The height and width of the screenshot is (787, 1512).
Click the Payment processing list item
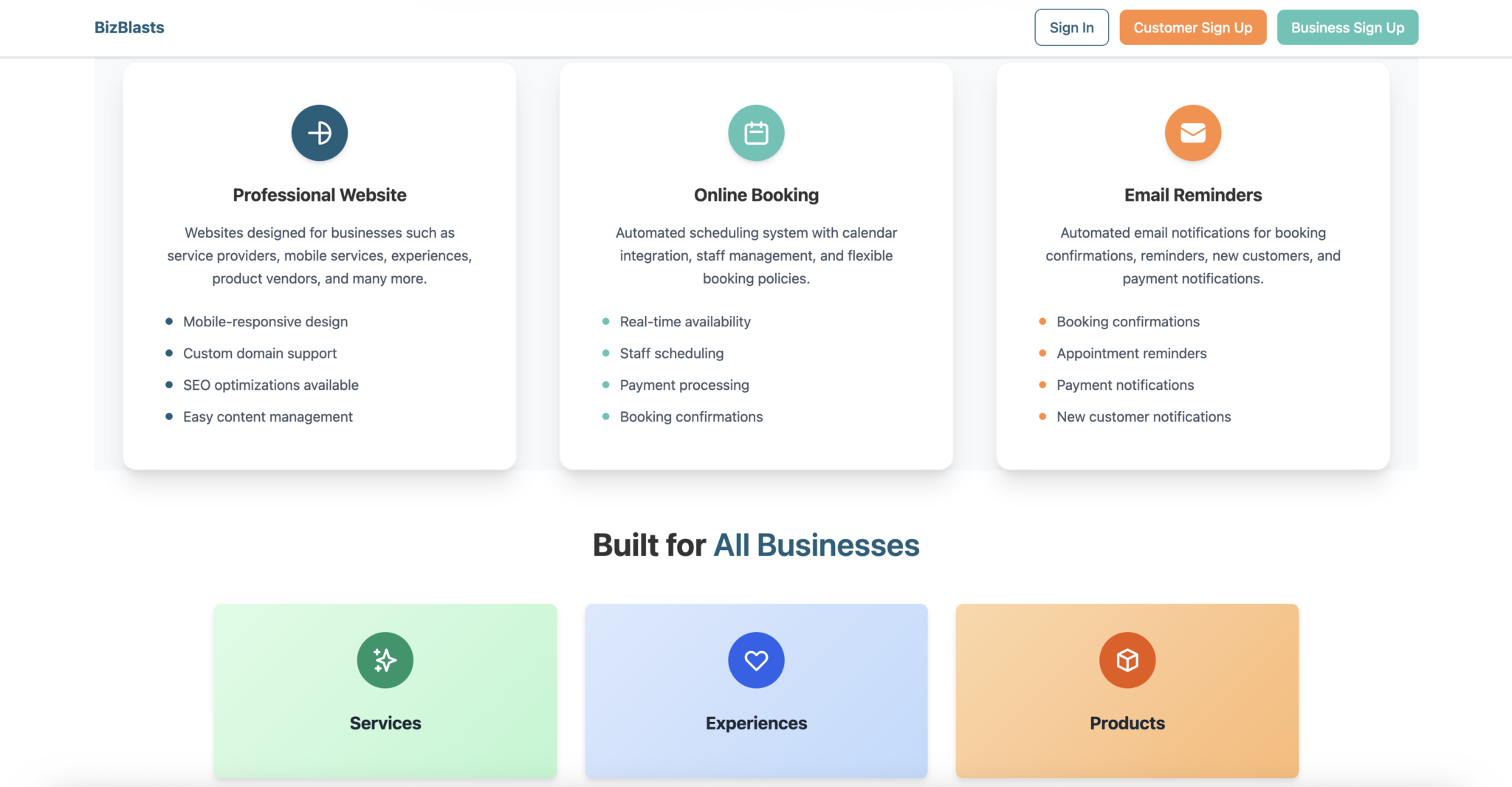(684, 385)
